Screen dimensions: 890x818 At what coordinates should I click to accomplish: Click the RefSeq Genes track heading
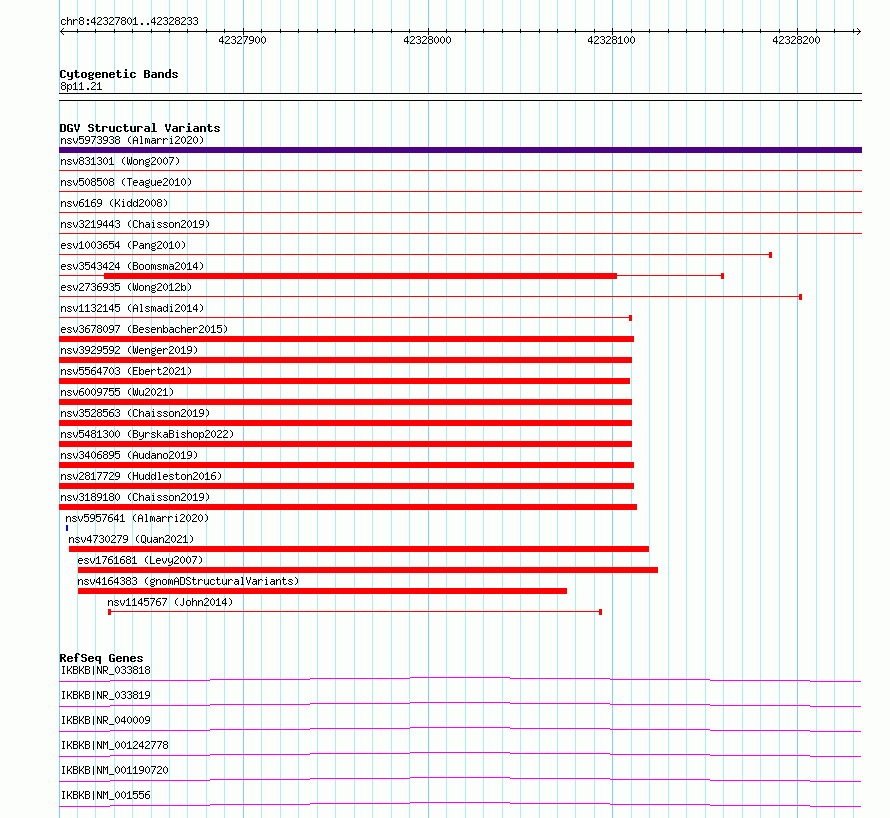pyautogui.click(x=101, y=658)
